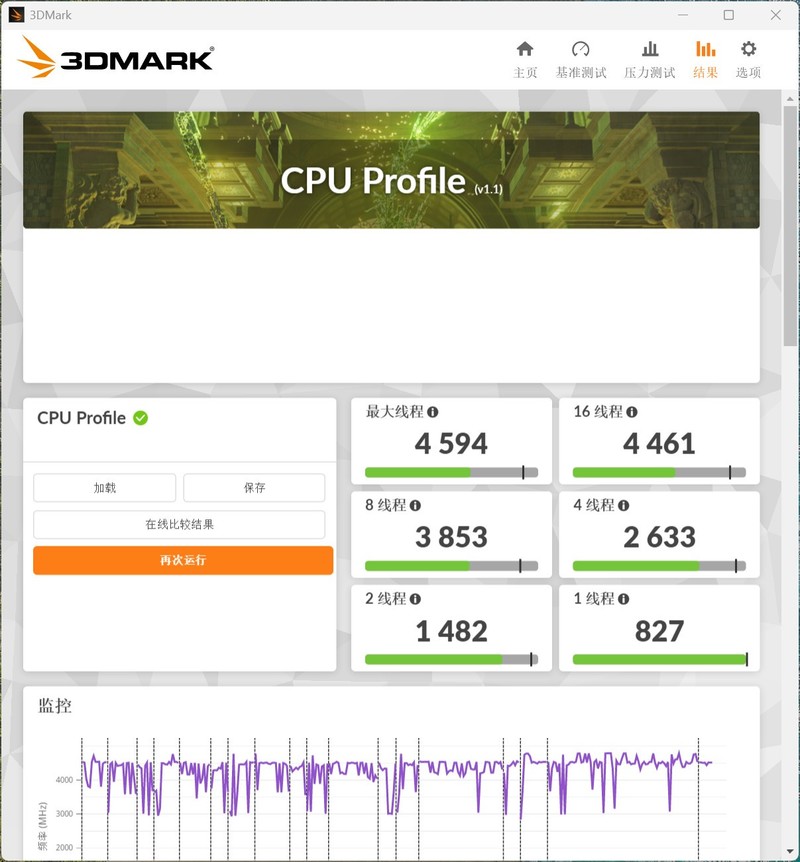Click the 3DMark app icon in title bar
Screen dimensions: 800x862
[16, 15]
